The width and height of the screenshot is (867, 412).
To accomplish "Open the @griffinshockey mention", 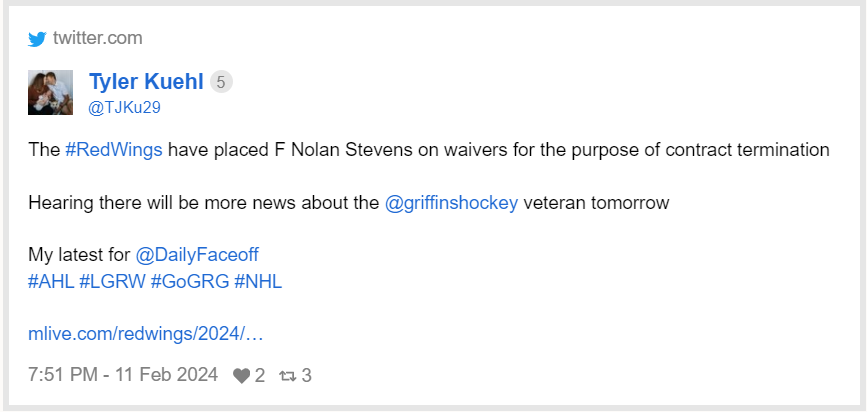I will 451,203.
